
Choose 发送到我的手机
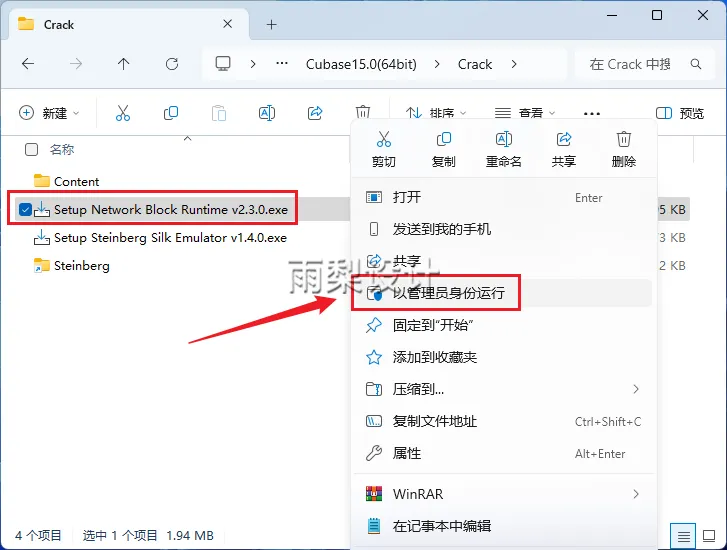504,229
